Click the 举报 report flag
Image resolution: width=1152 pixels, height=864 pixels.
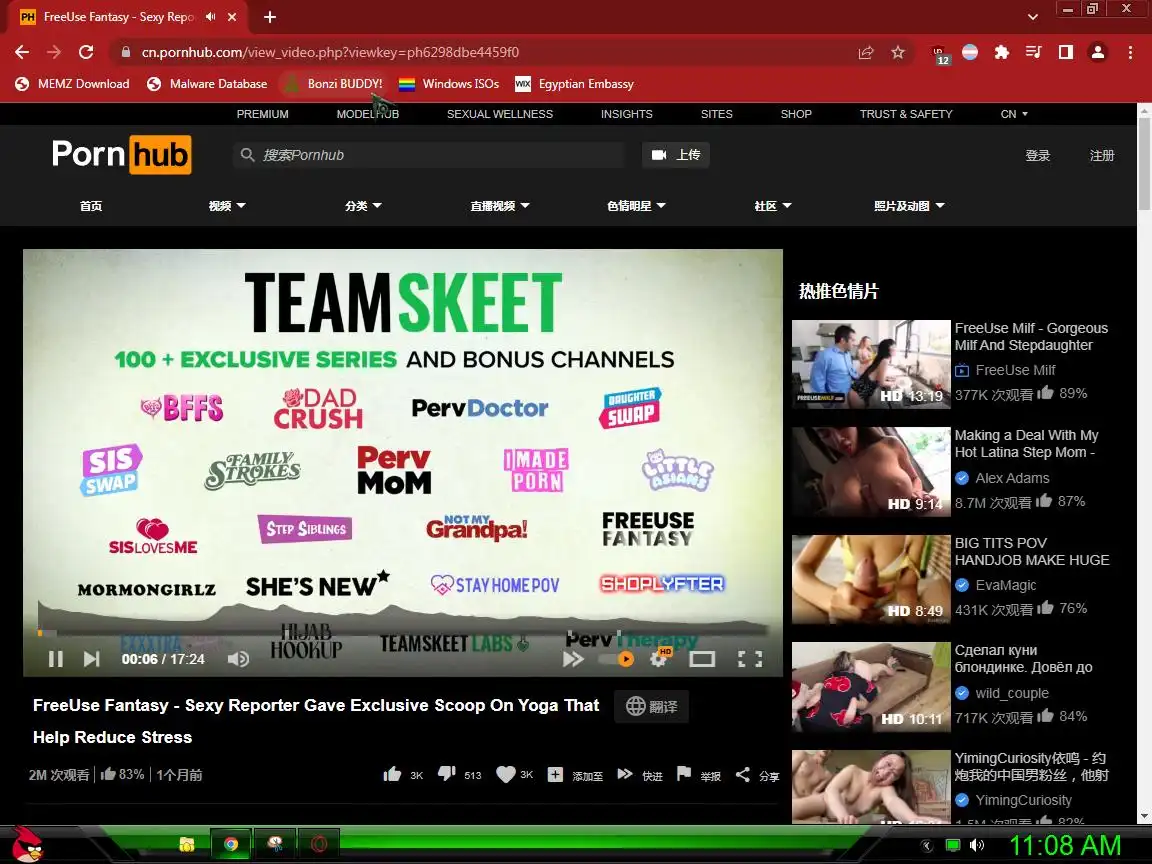click(698, 775)
